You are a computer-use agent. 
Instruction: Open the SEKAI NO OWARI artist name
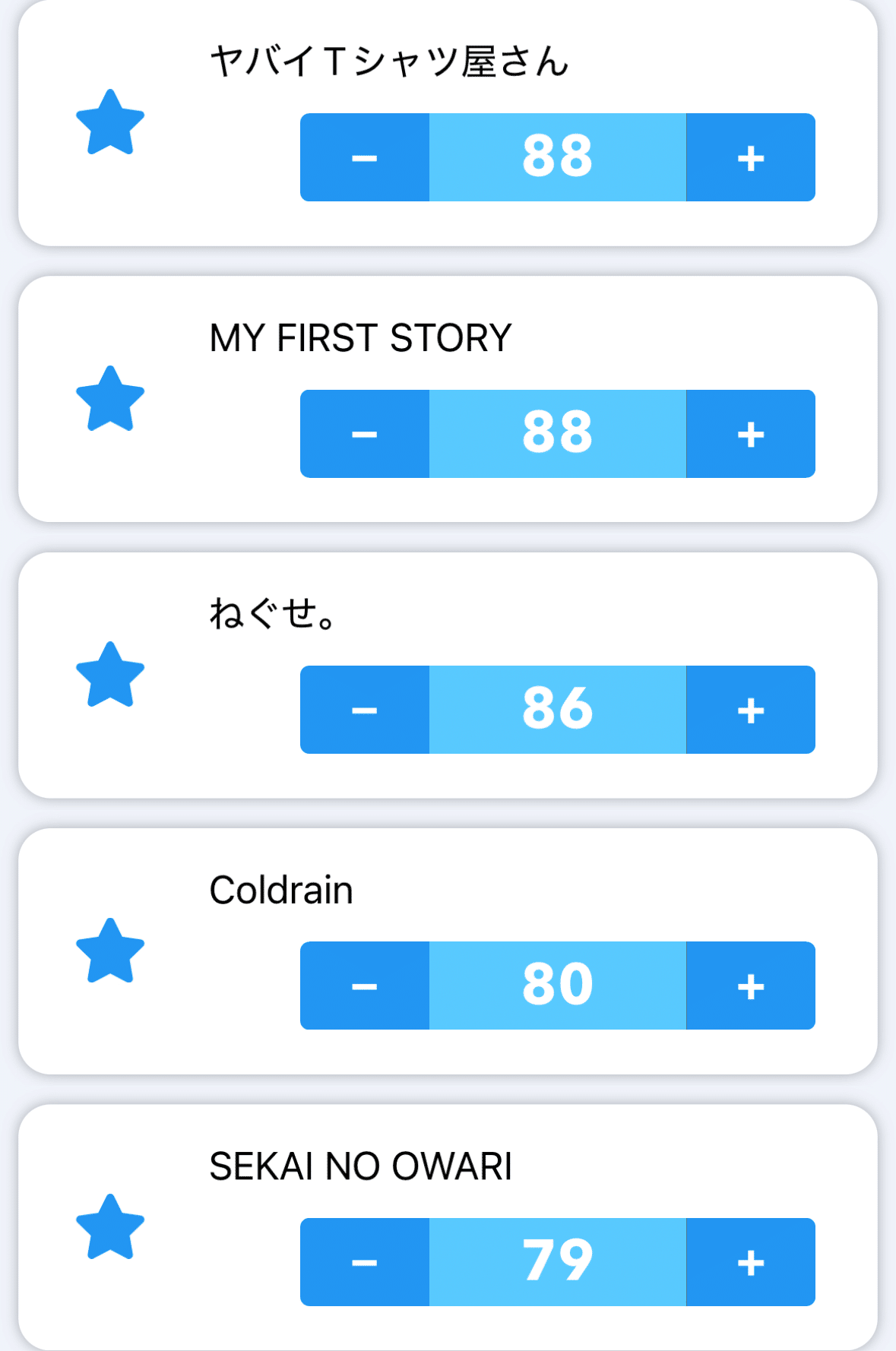click(x=360, y=1166)
